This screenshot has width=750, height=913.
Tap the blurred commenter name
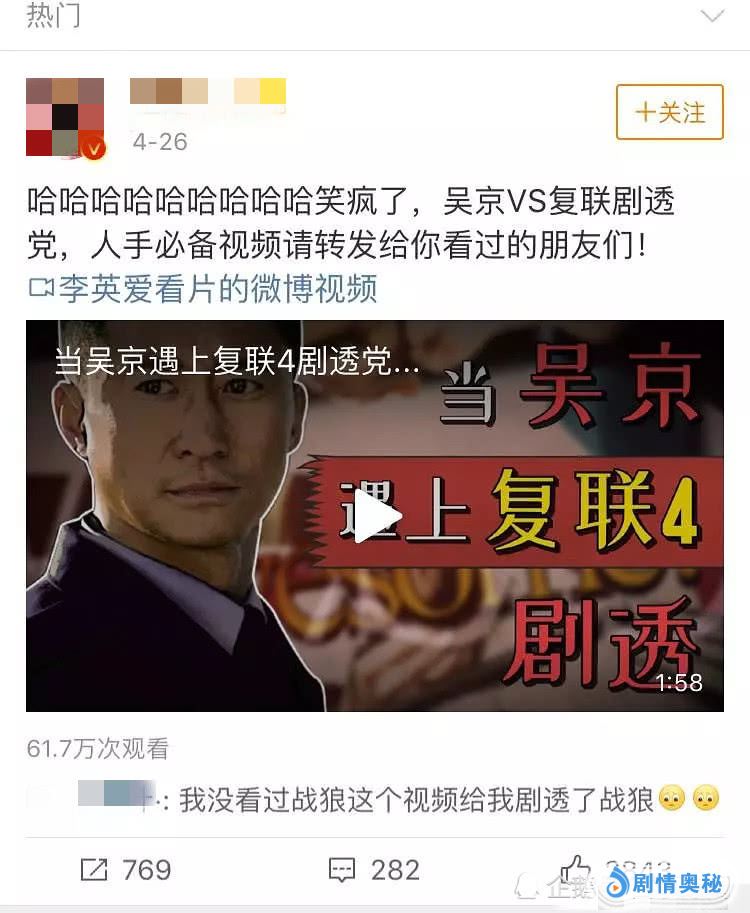116,794
